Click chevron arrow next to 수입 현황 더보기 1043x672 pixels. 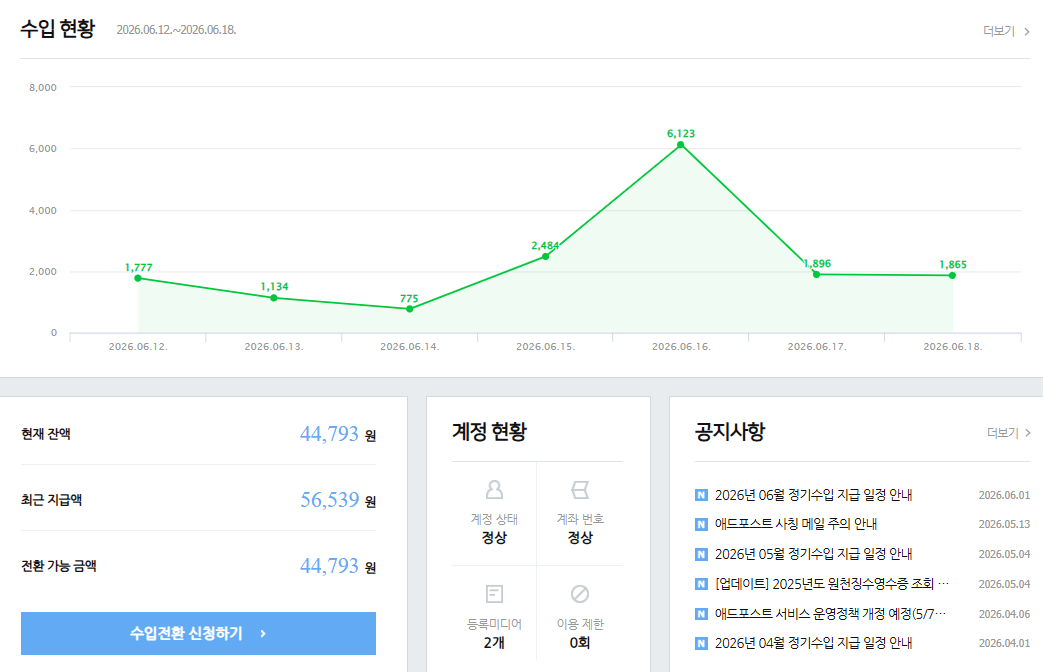coord(1027,32)
